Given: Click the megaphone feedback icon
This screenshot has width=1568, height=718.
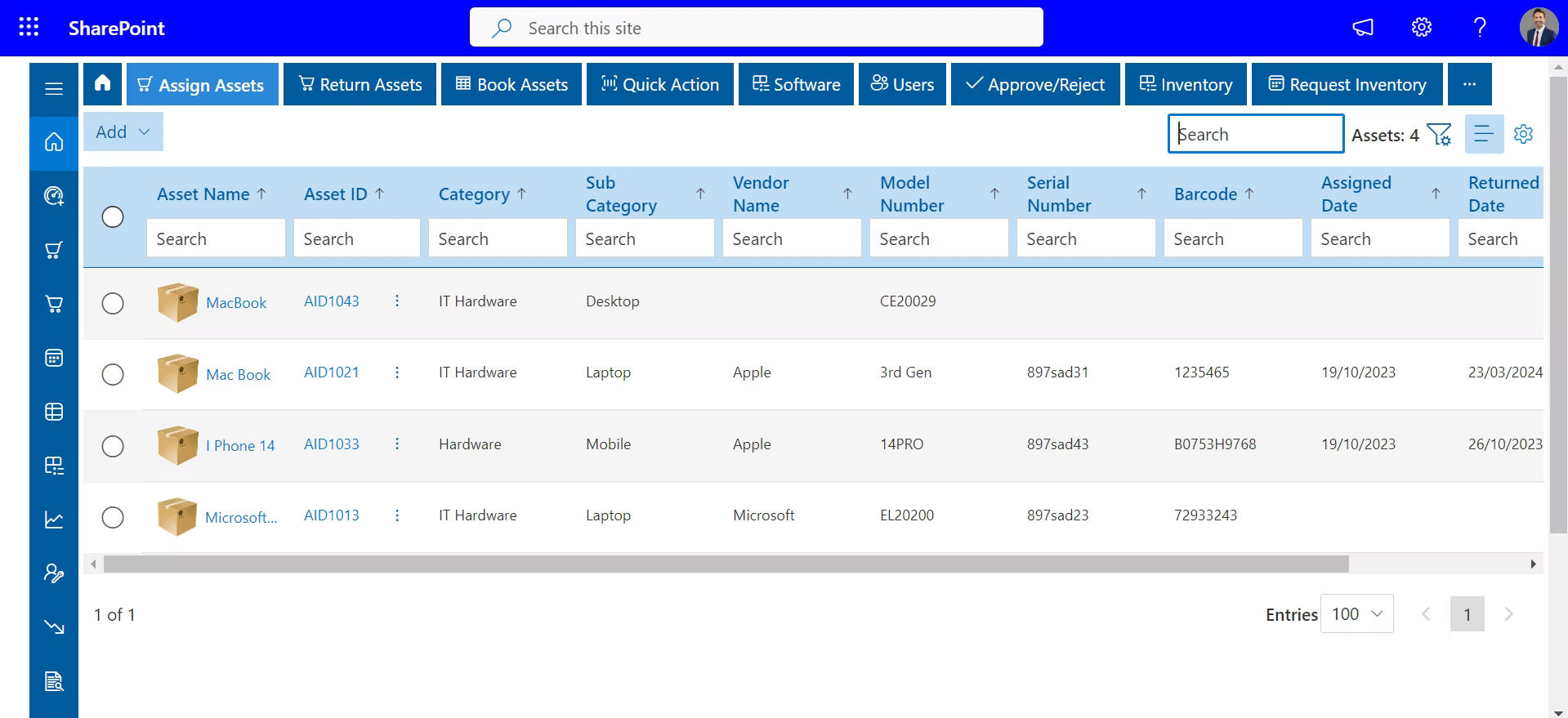Looking at the screenshot, I should (1363, 27).
